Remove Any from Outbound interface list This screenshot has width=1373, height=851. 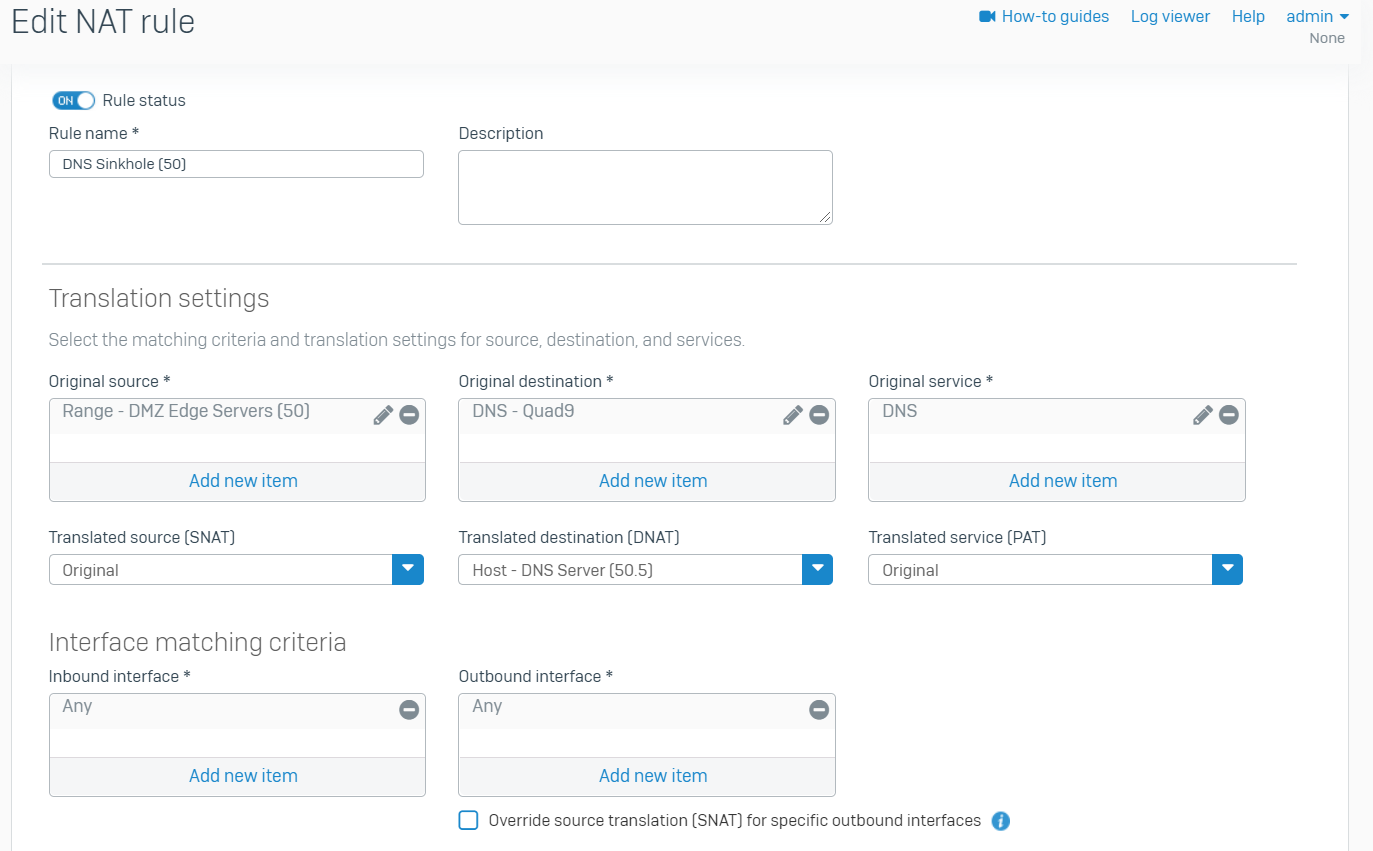coord(819,710)
